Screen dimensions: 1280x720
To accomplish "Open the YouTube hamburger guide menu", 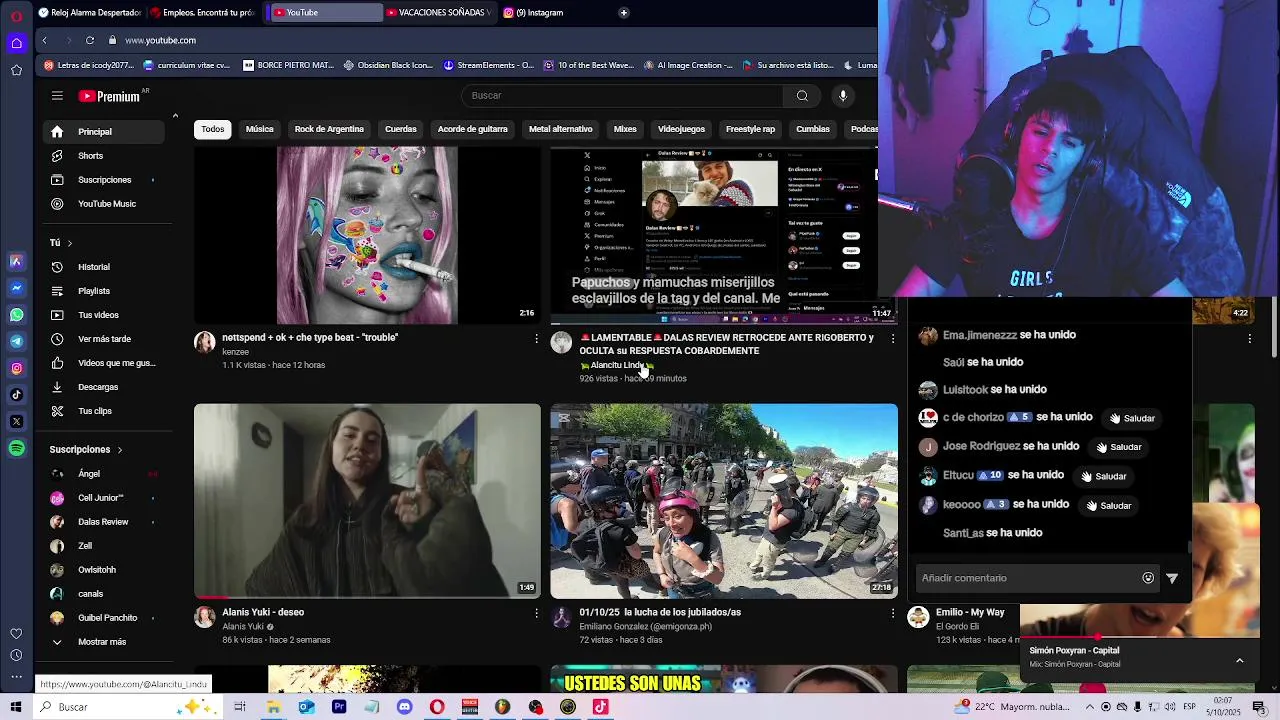I will pos(57,96).
